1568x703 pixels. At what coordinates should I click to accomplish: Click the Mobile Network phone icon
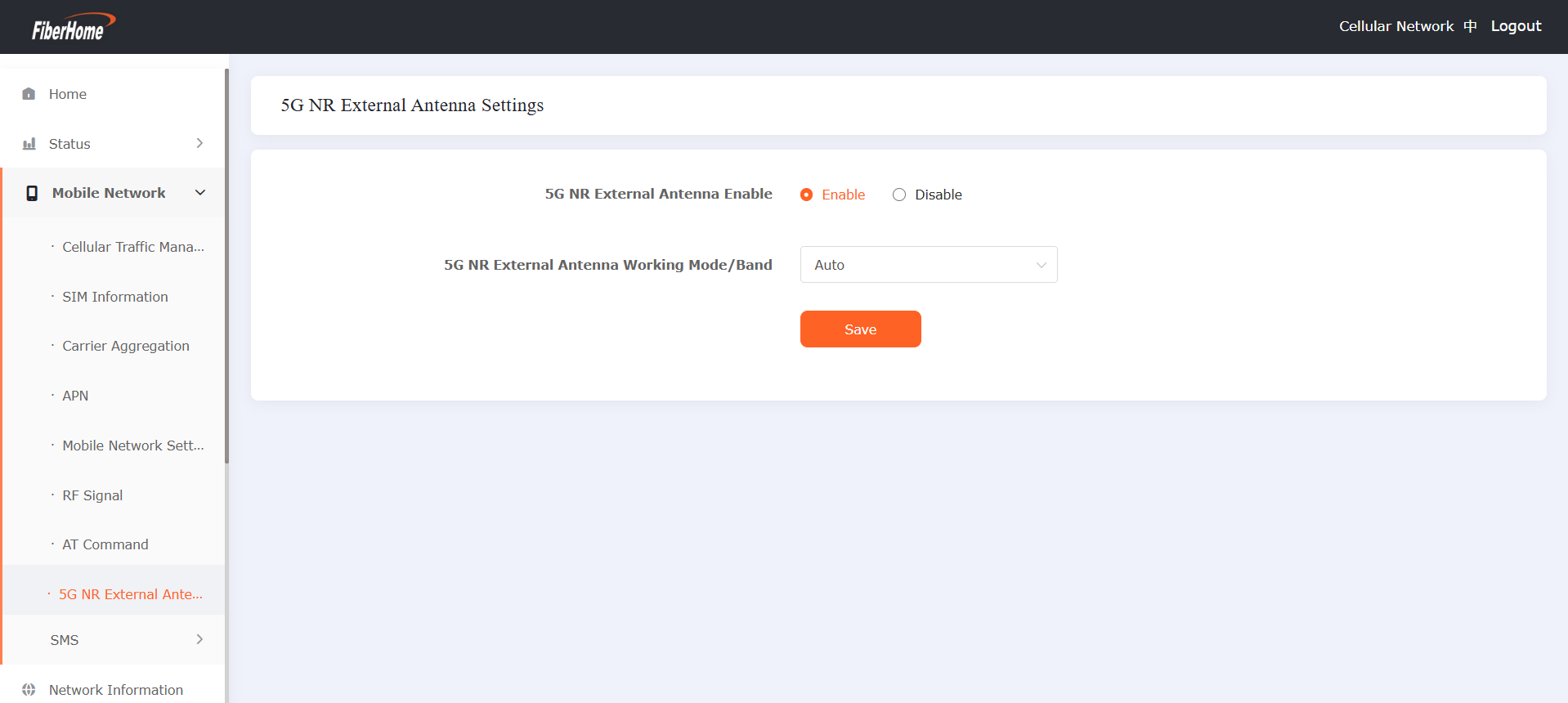click(32, 193)
